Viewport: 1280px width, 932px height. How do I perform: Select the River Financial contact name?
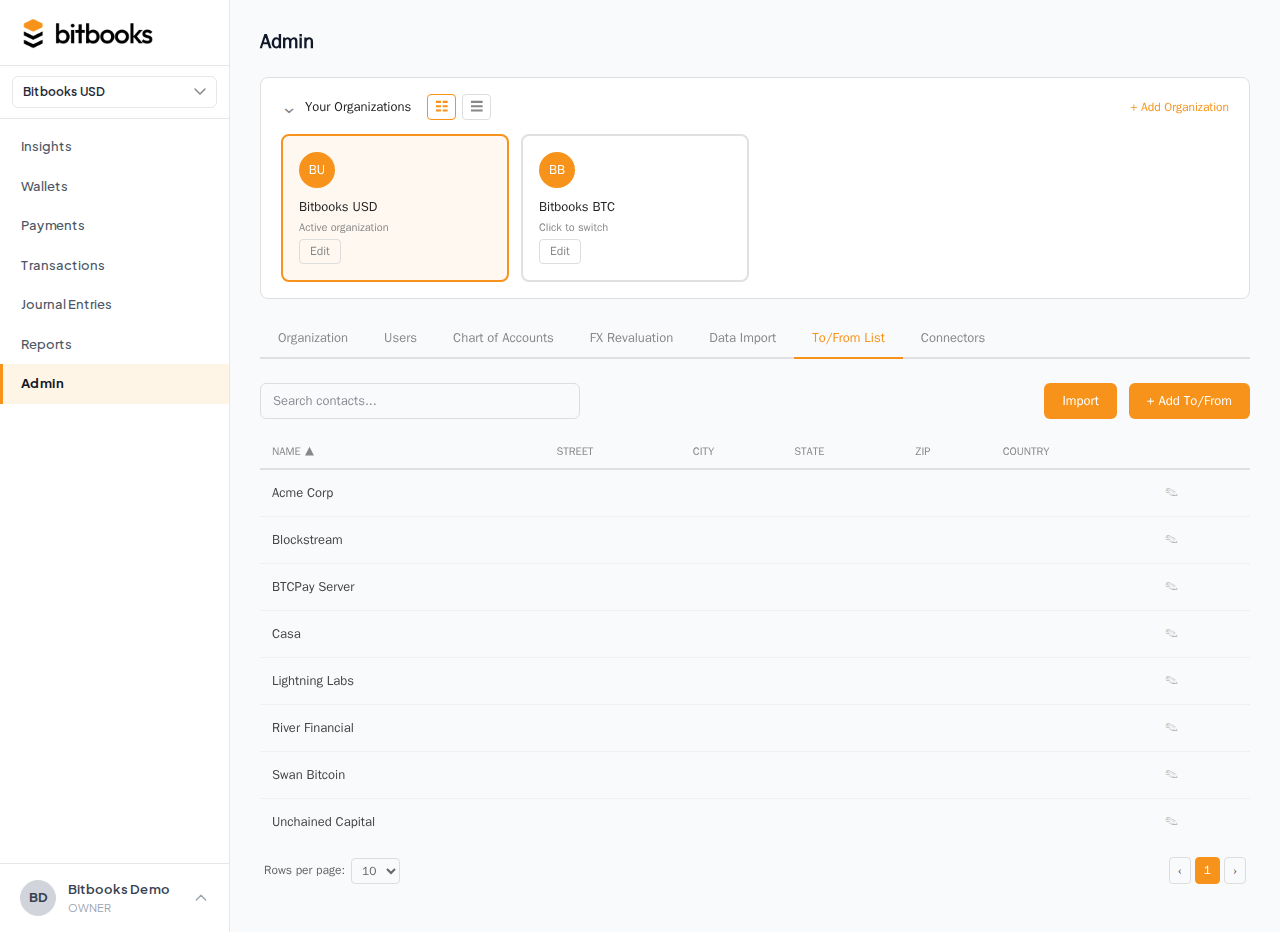tap(313, 728)
